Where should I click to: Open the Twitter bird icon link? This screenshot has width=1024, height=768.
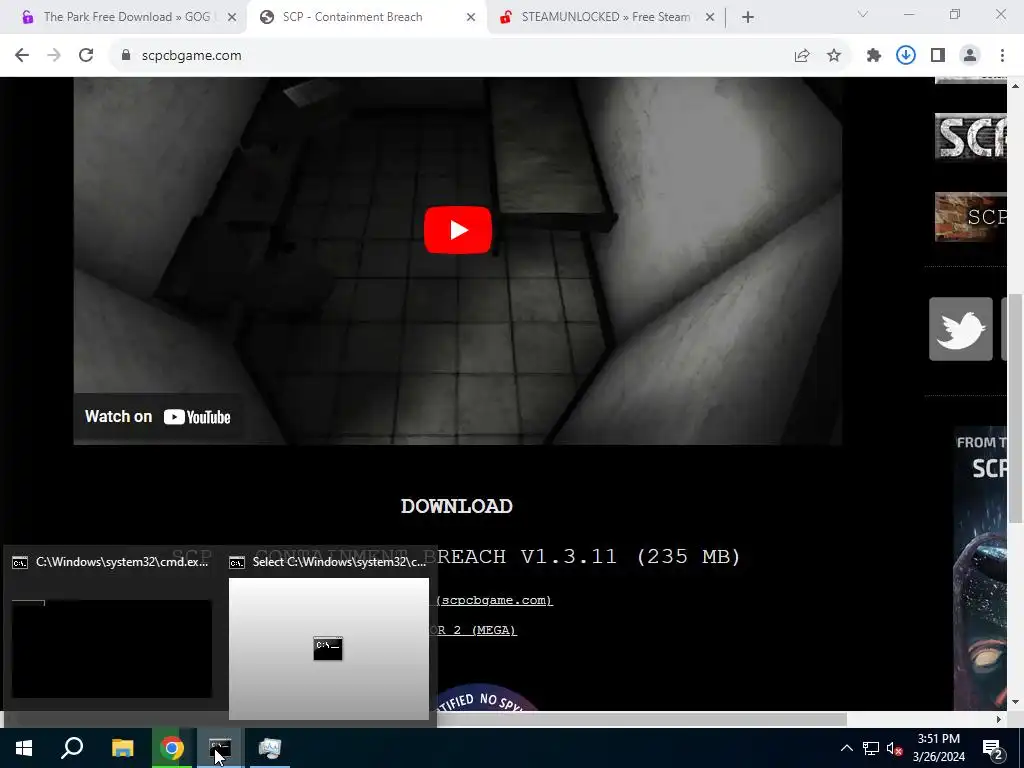(x=961, y=328)
